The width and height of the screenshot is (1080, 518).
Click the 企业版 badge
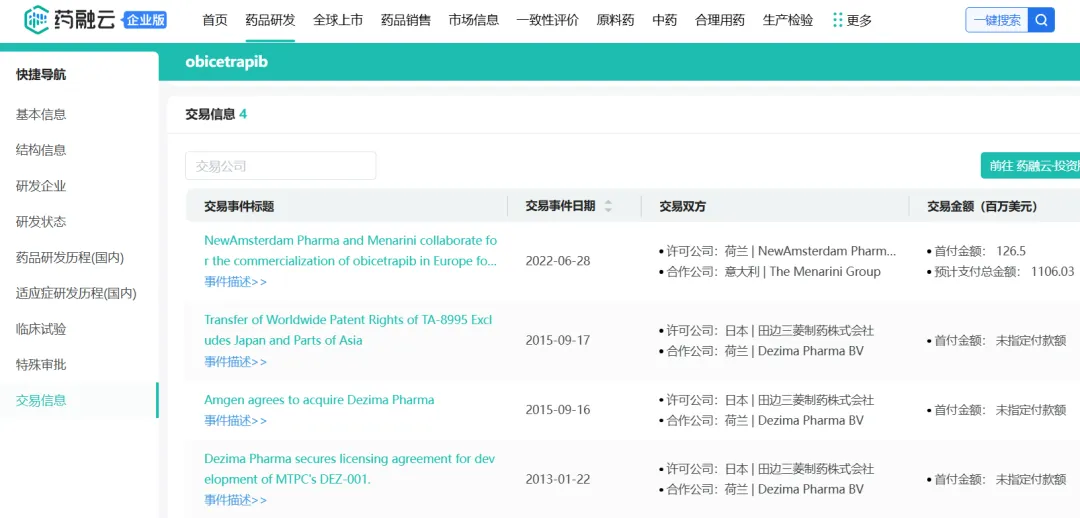146,20
